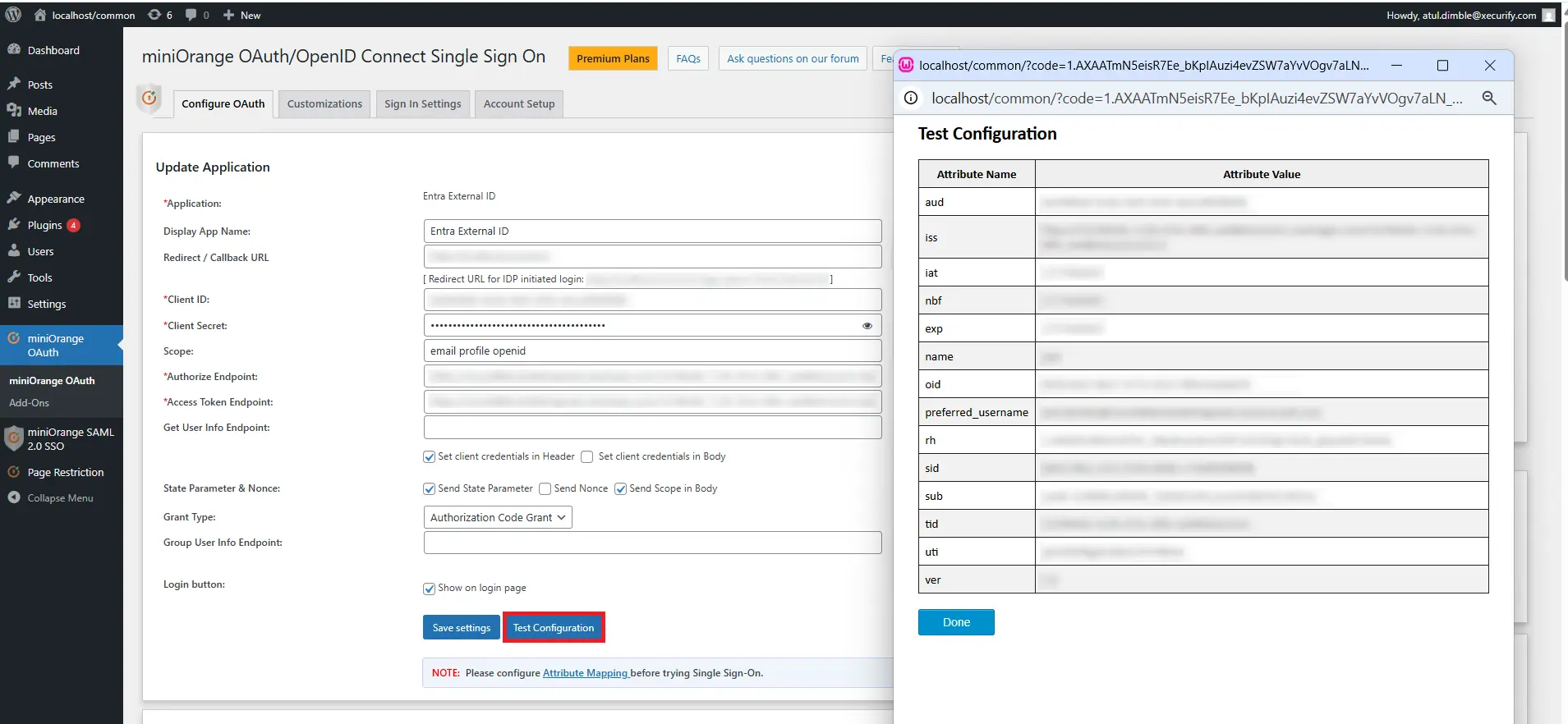This screenshot has width=1568, height=724.
Task: Click the miniOrange OAuth sidebar icon
Action: tap(14, 338)
